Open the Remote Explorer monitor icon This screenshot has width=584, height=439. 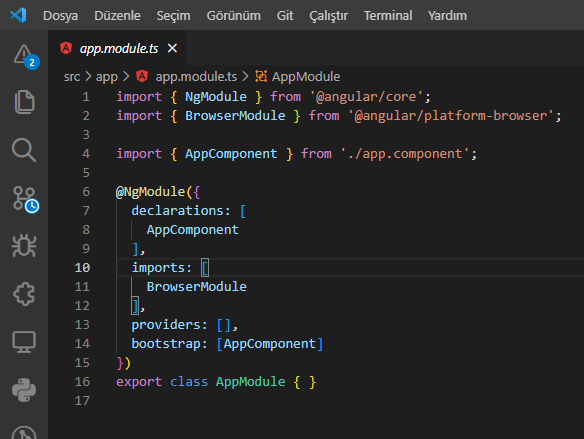[24, 342]
